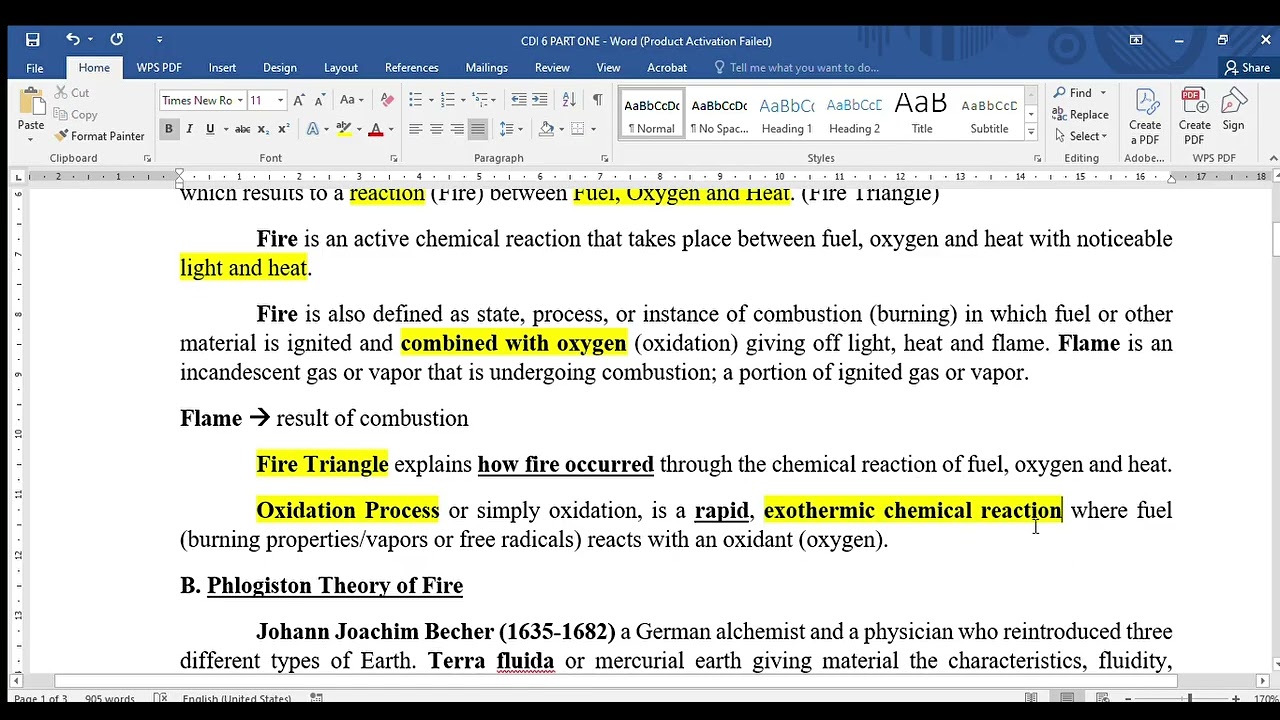Open line and paragraph spacing menu
Screen dimensions: 1280x720
510,129
